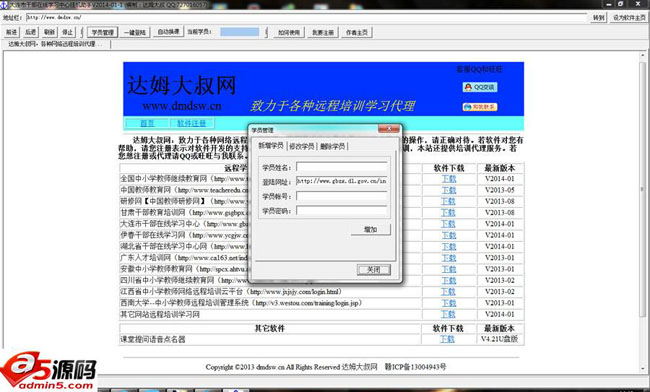650x392 pixels.
Task: Click 下载 for 安徽中小学教师教育网
Action: click(449, 269)
